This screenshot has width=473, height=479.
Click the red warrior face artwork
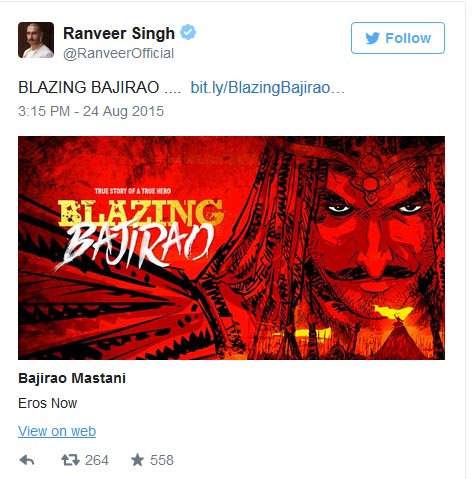point(370,233)
